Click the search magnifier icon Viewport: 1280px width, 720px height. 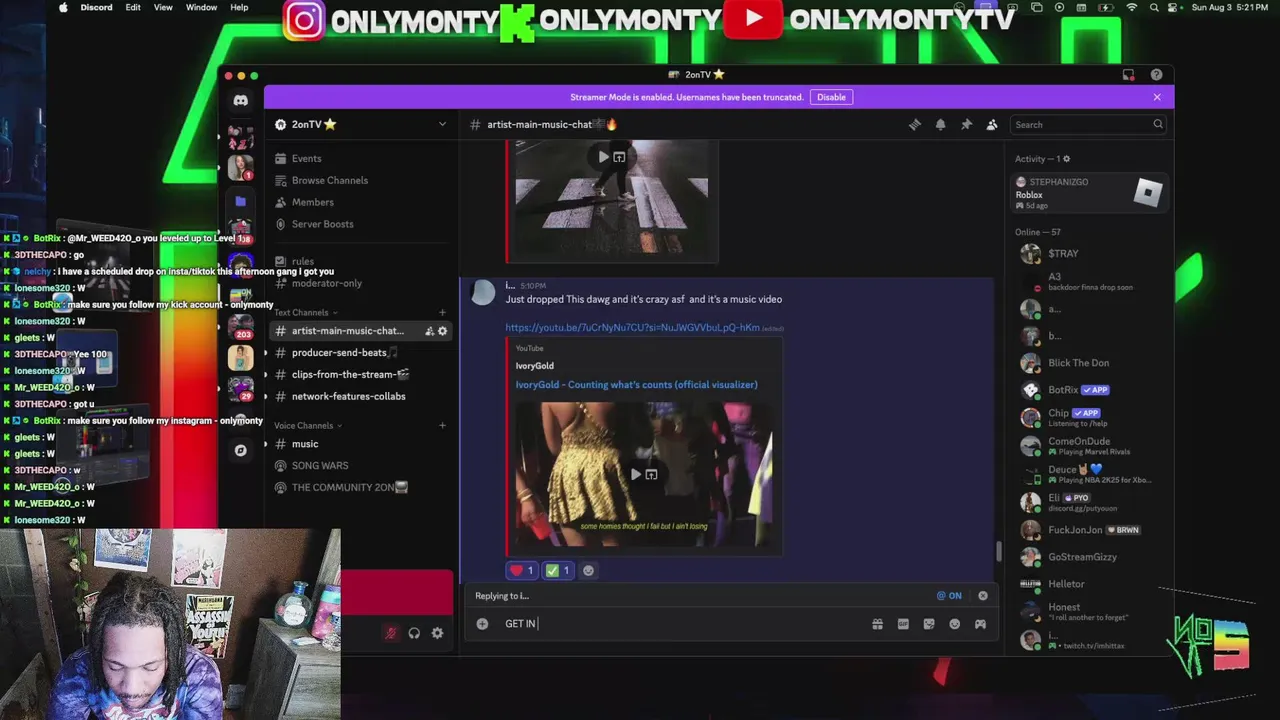coord(1157,125)
